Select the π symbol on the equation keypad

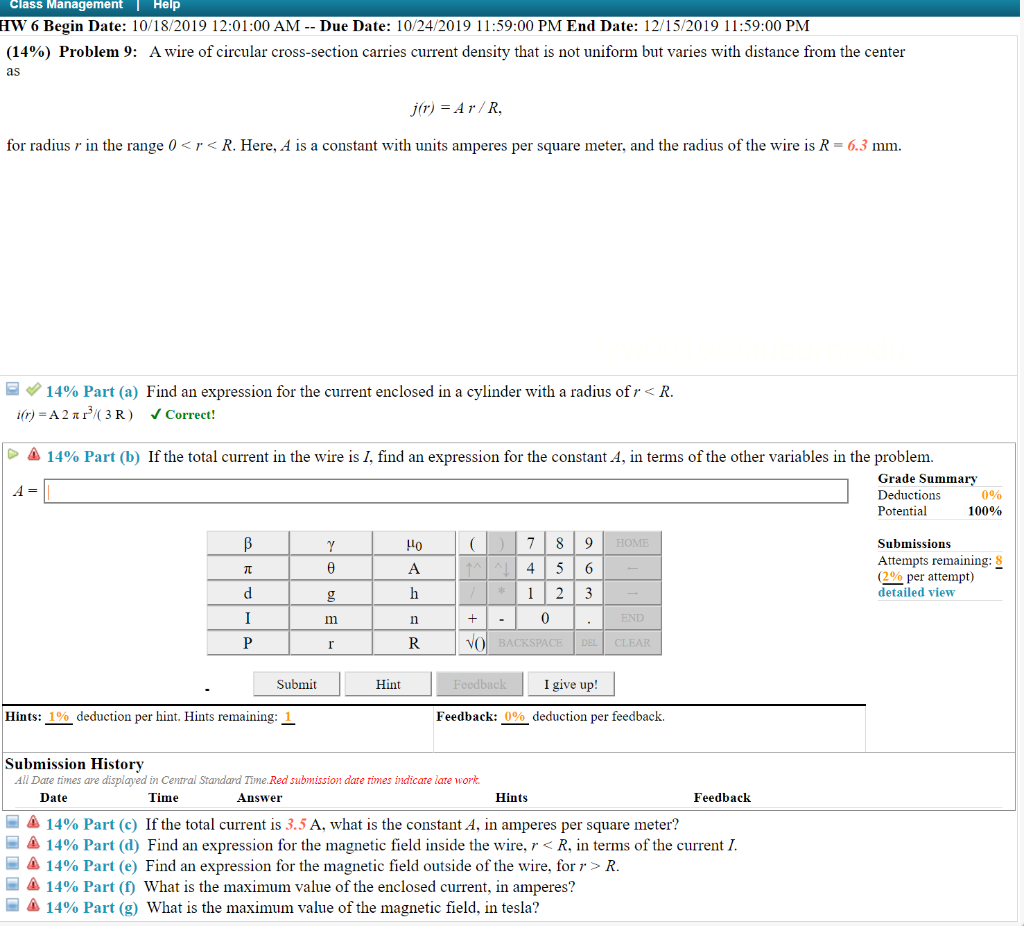click(247, 568)
